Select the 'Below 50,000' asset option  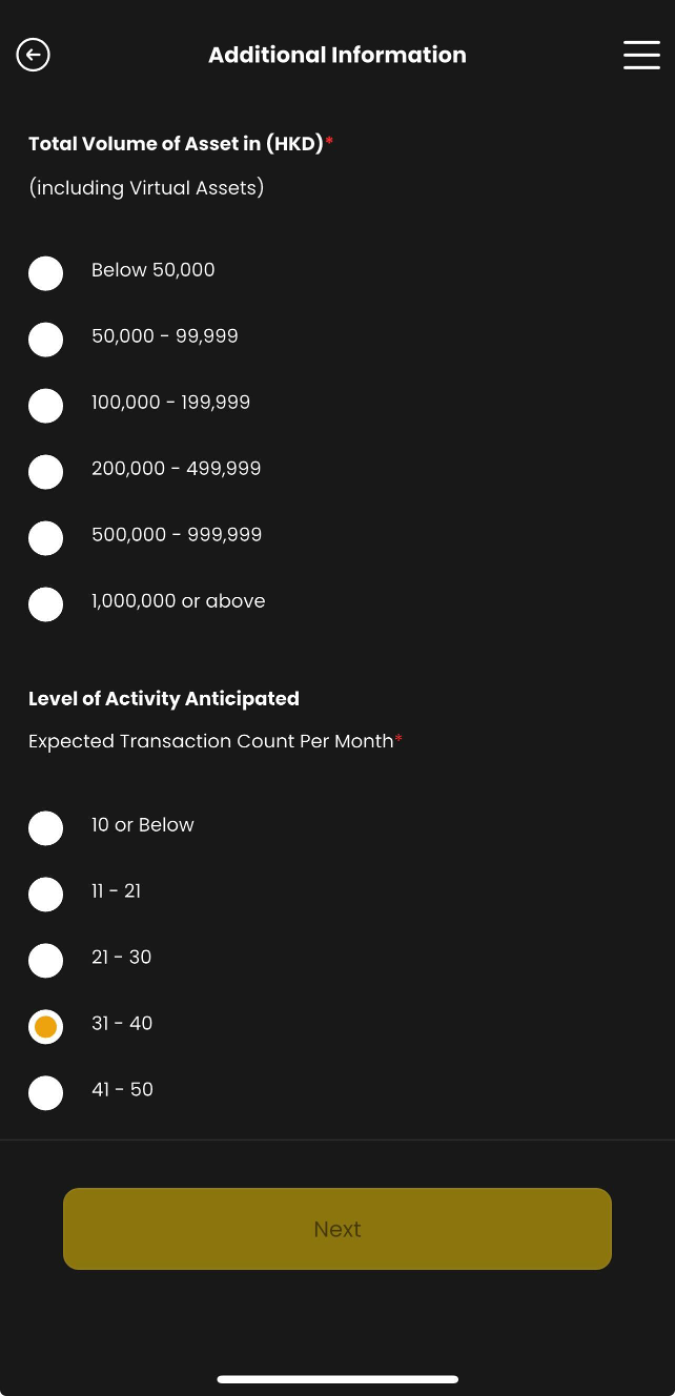coord(46,273)
